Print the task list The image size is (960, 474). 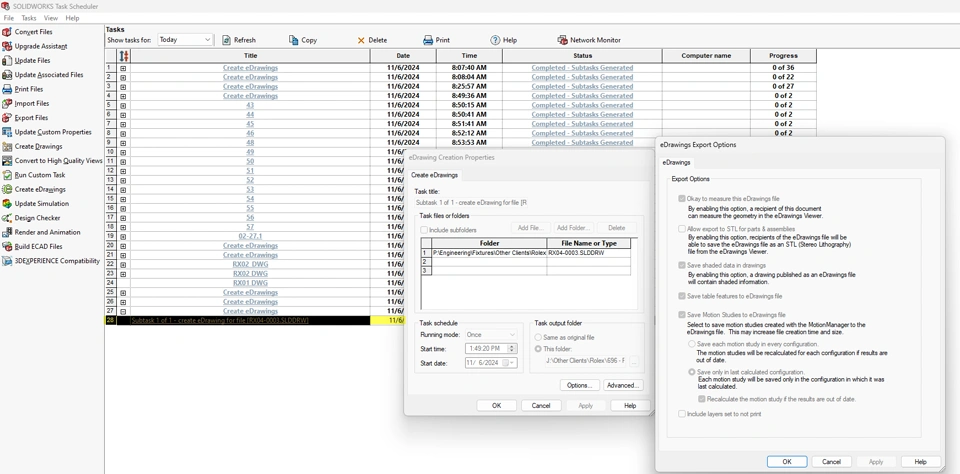pyautogui.click(x=437, y=40)
